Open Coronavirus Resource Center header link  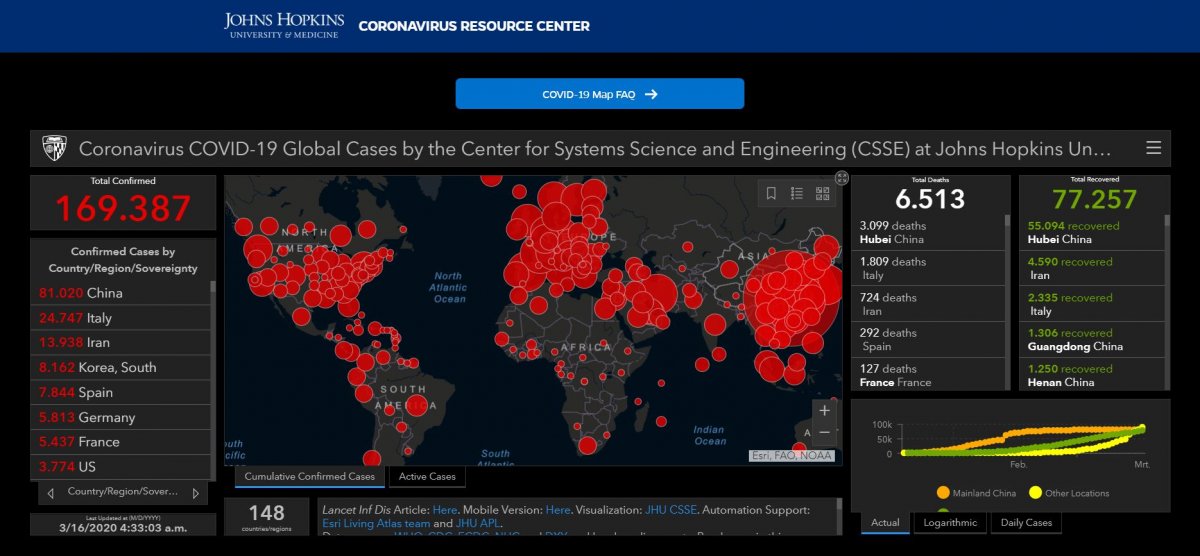tap(474, 26)
